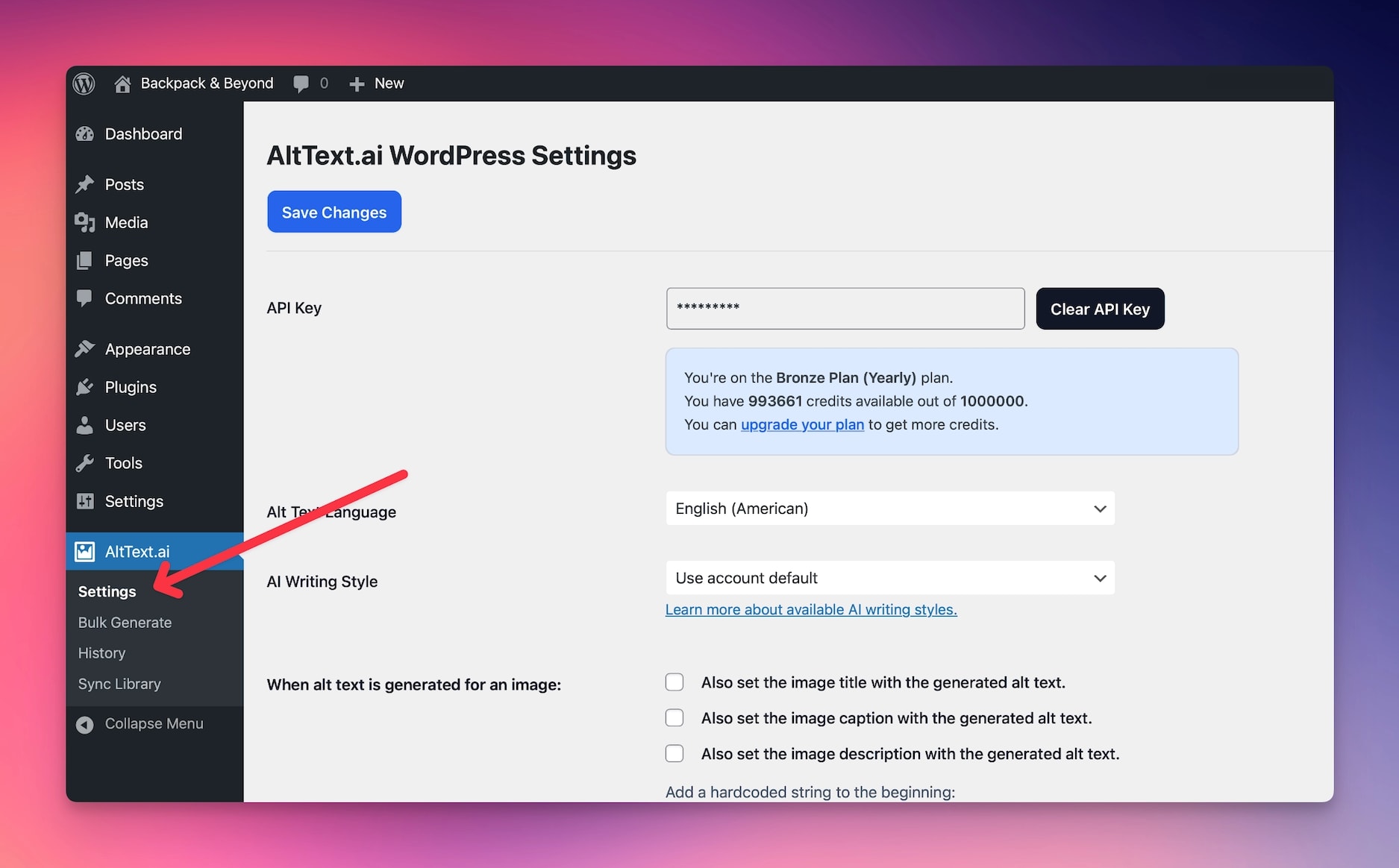Click the API Key input field
The width and height of the screenshot is (1399, 868).
click(x=845, y=309)
